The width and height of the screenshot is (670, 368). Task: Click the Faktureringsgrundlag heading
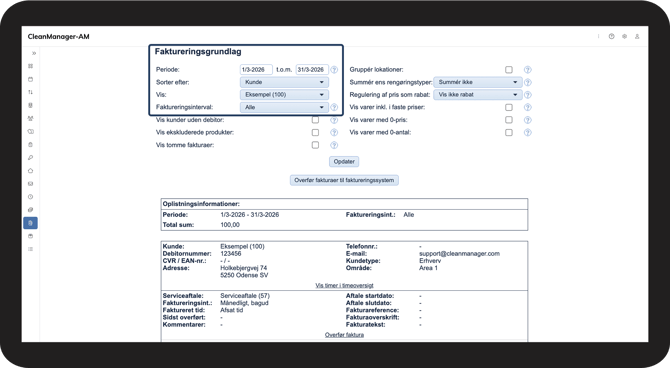[198, 52]
